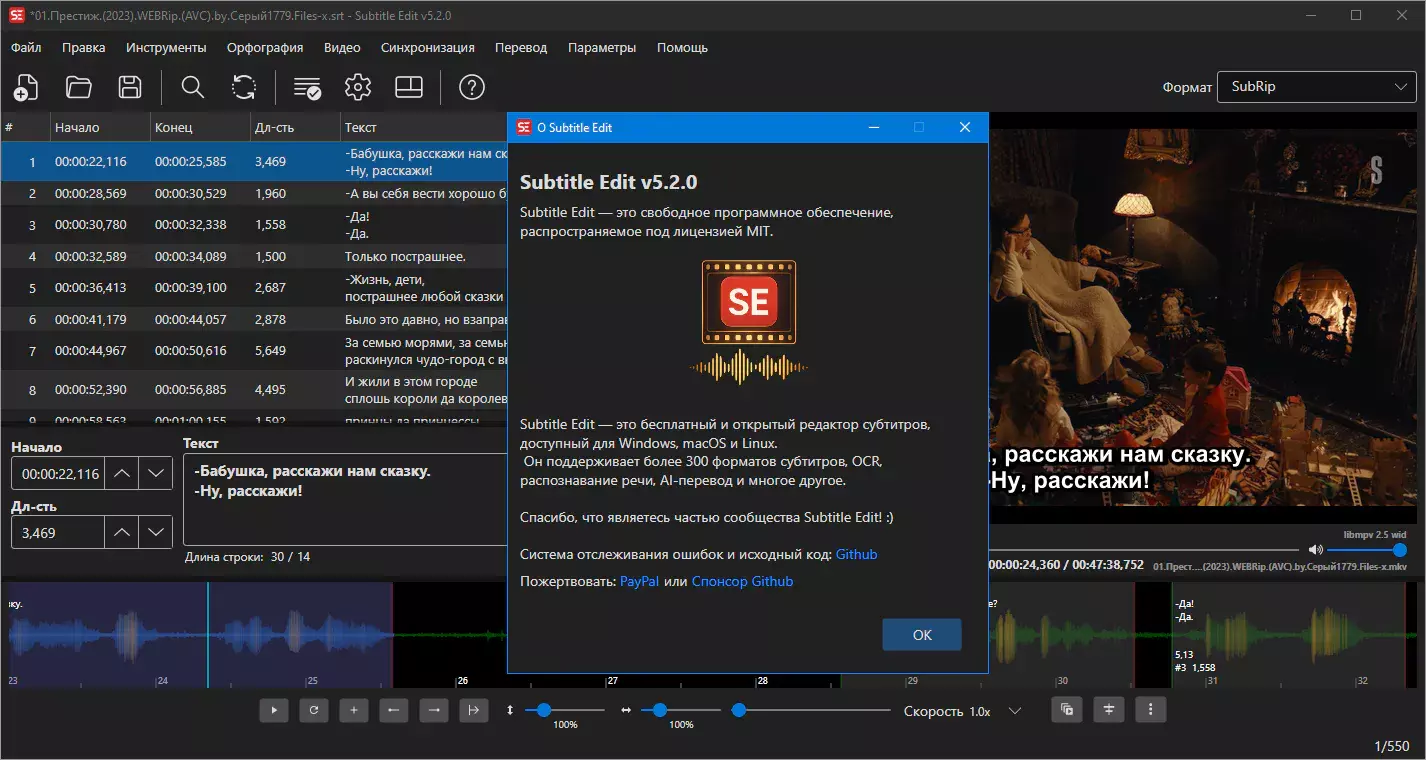1426x760 pixels.
Task: Expand the SubRip format dropdown
Action: pyautogui.click(x=1316, y=87)
